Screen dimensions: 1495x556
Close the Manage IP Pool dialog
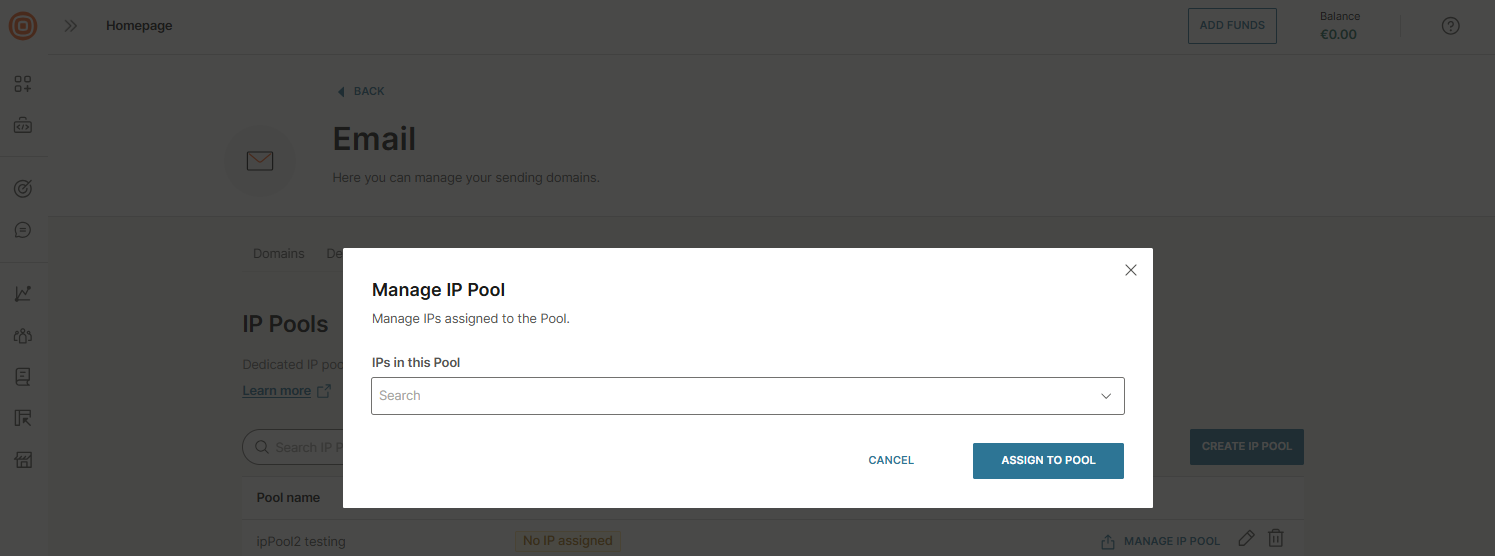point(1131,270)
